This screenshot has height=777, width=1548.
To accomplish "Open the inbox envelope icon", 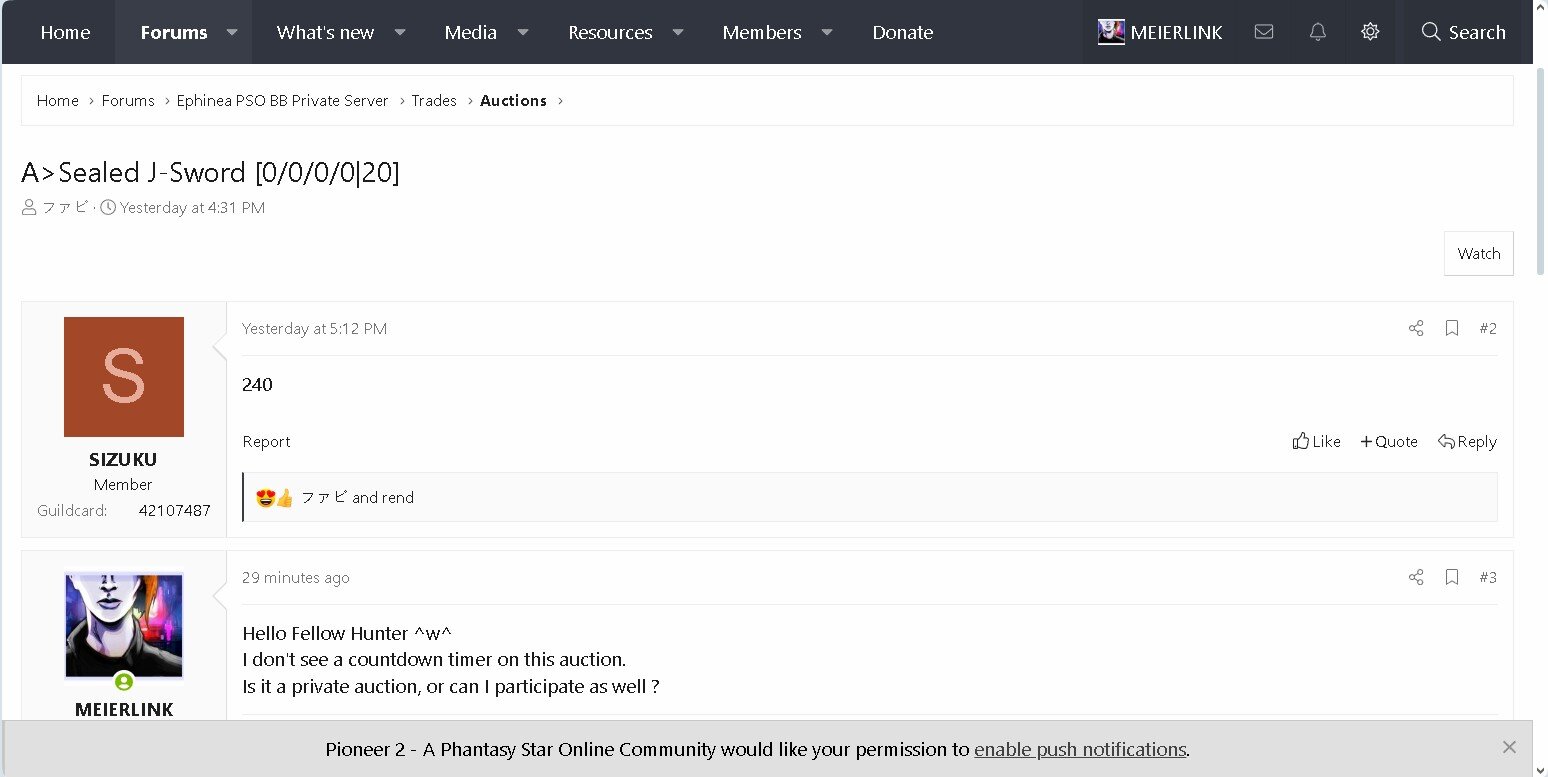I will click(1264, 32).
